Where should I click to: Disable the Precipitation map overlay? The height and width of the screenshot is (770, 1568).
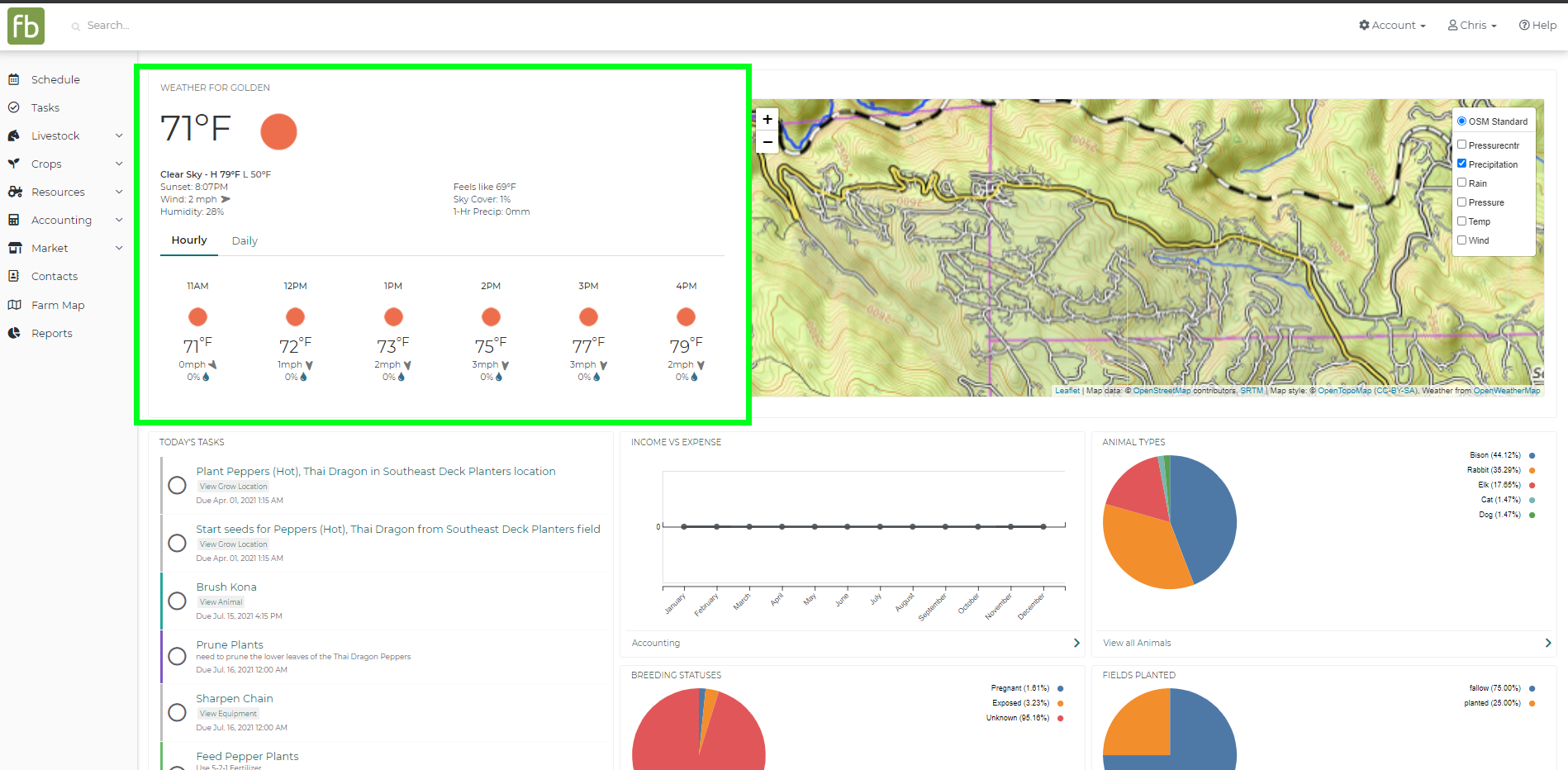point(1461,164)
